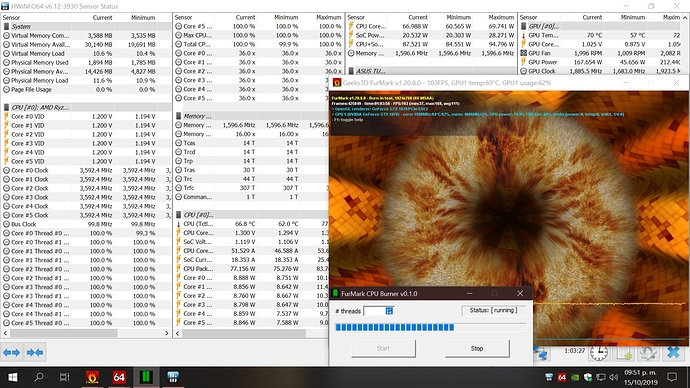Open NVIDIA tray icon
The image size is (690, 388).
pyautogui.click(x=575, y=377)
